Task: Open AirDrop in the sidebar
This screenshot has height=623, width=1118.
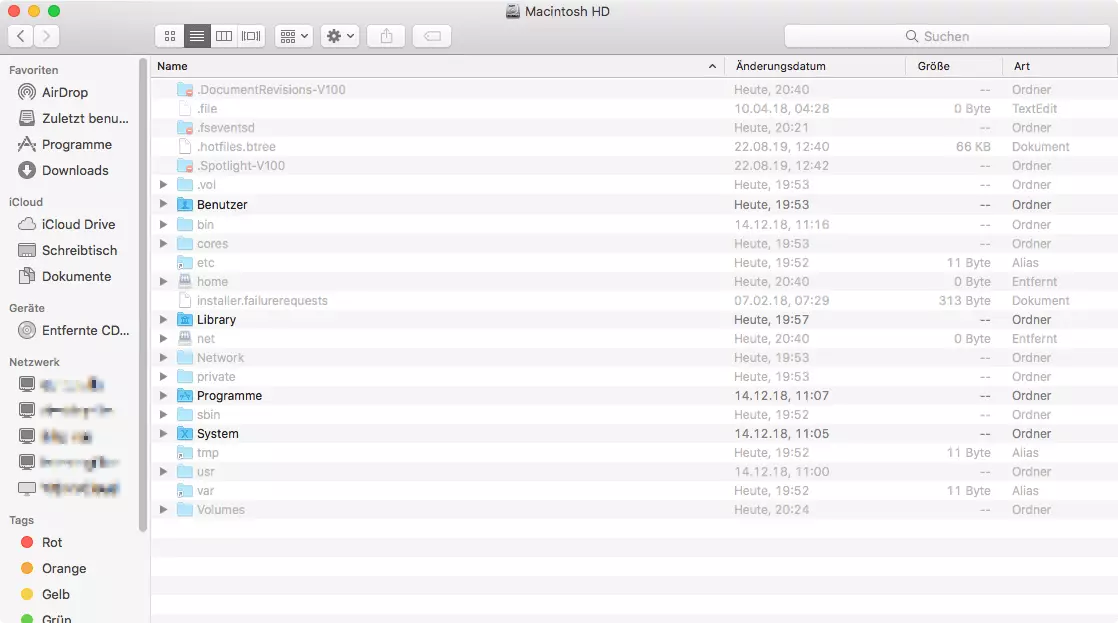Action: (x=64, y=92)
